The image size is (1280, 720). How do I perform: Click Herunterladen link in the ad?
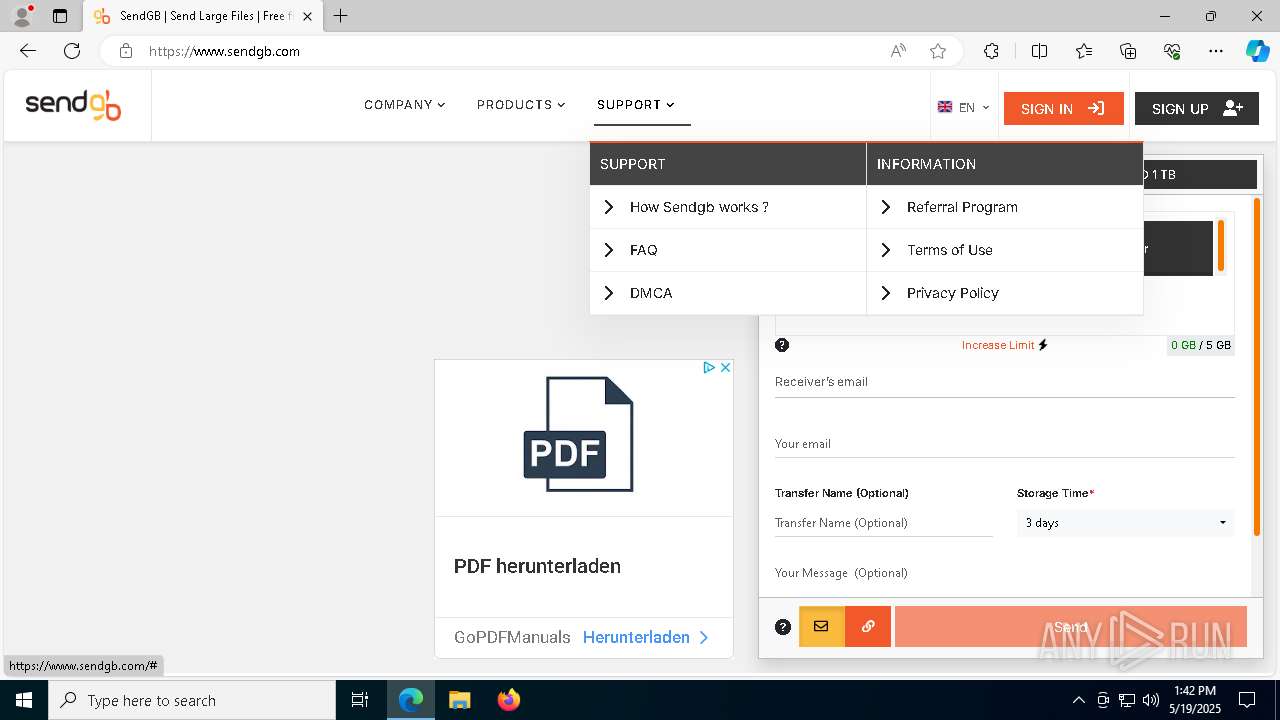(x=645, y=637)
